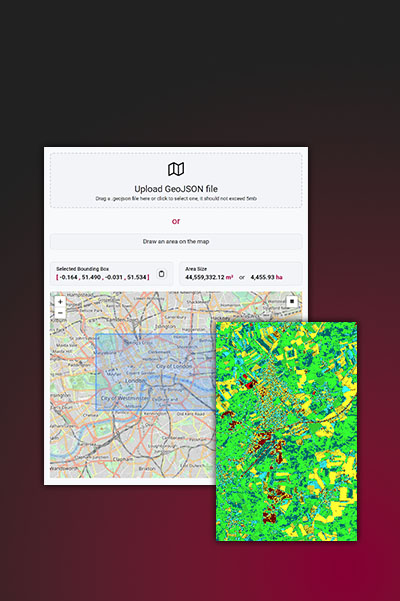
Task: Click the Draw an area on the map button
Action: coord(176,241)
